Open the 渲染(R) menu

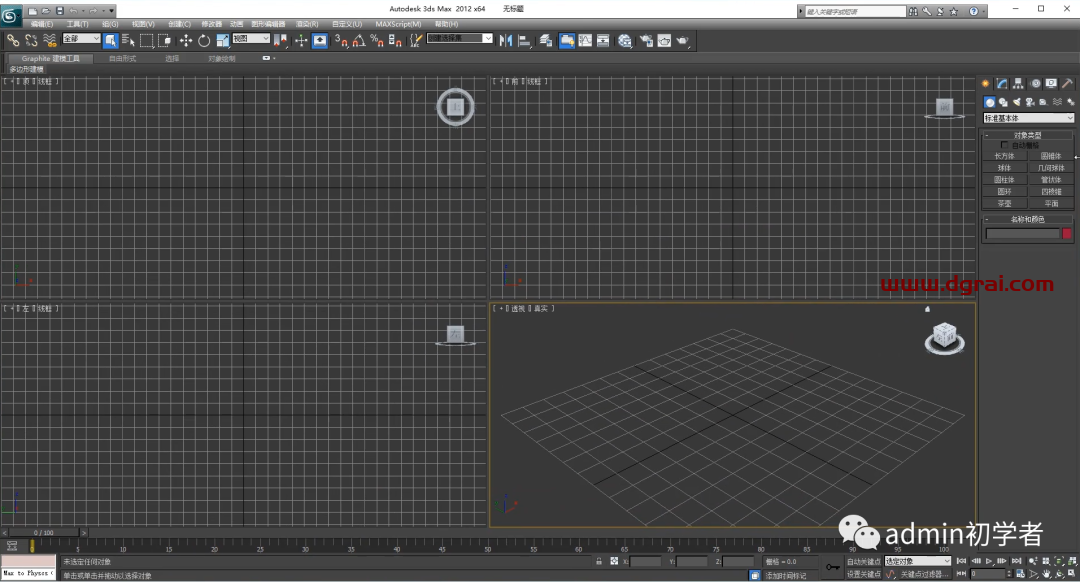point(307,24)
